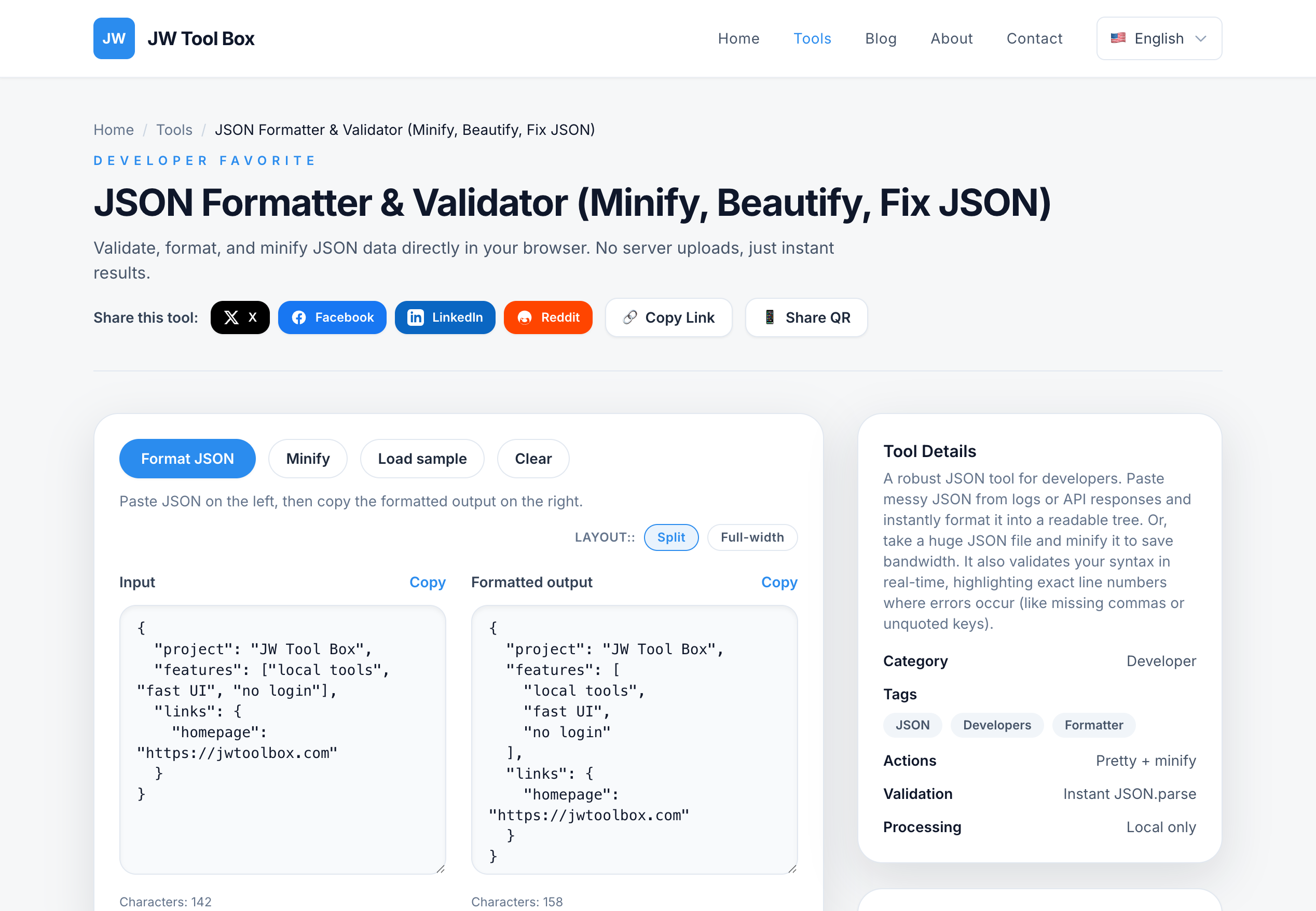The height and width of the screenshot is (911, 1316).
Task: Click the Minify button
Action: pyautogui.click(x=308, y=459)
